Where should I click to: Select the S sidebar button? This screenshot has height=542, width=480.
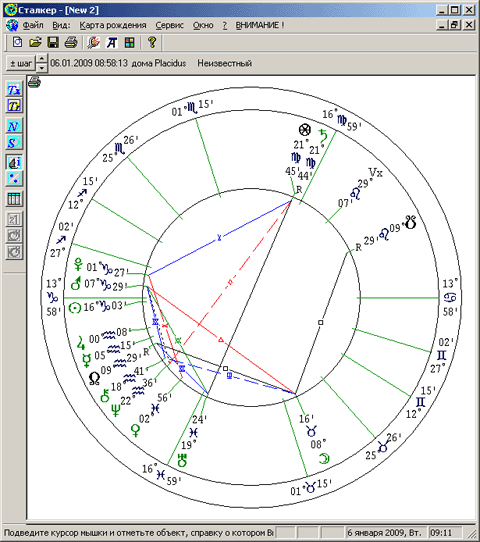point(14,142)
